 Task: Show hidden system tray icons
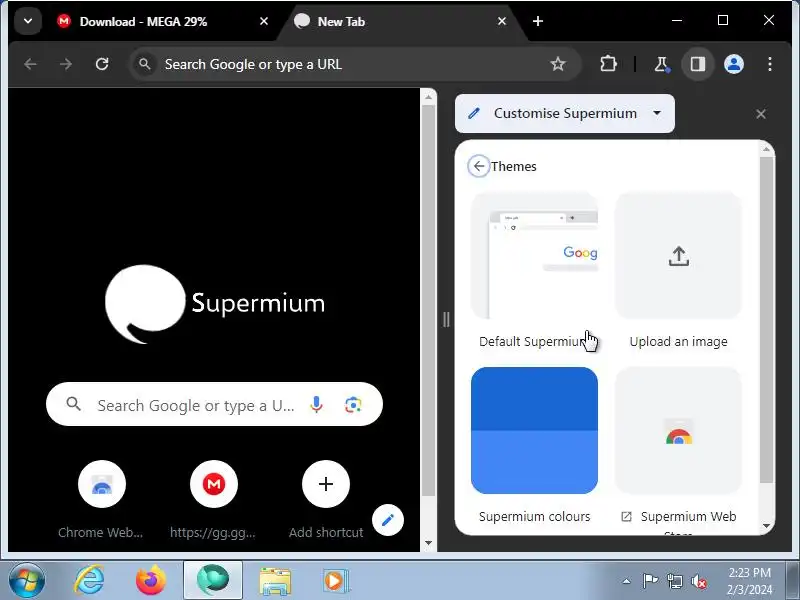[627, 581]
